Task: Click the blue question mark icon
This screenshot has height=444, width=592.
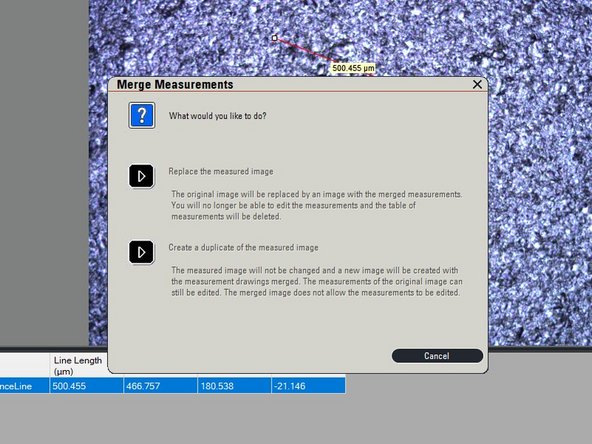Action: 142,115
